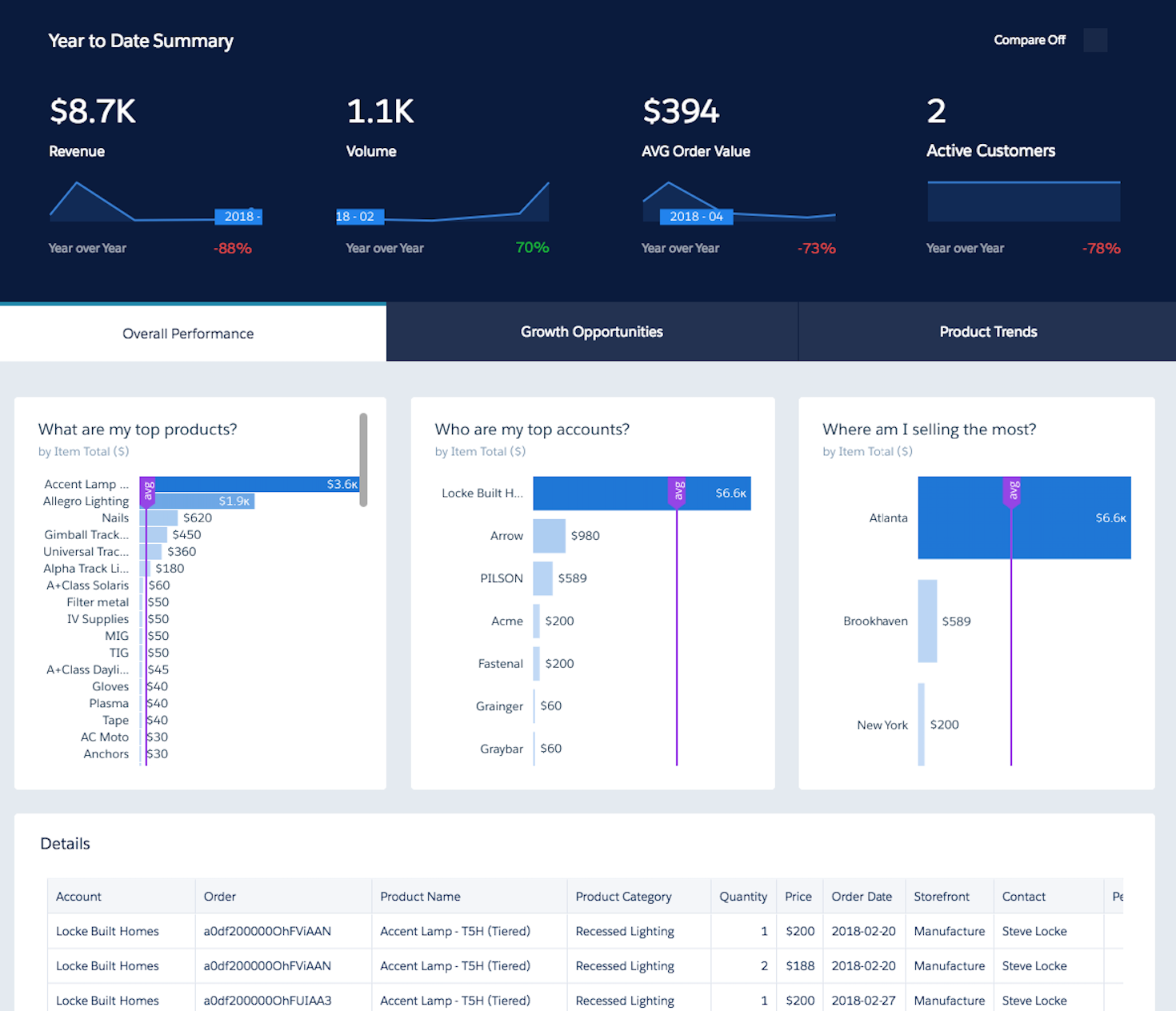Switch to the Product Trends tab
This screenshot has width=1176, height=1011.
tap(987, 332)
